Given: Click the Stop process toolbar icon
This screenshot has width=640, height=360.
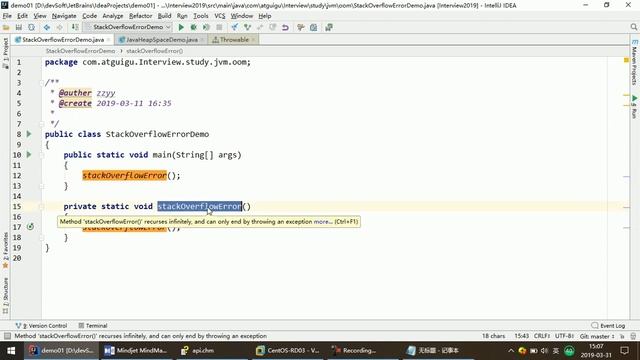Looking at the screenshot, I should tap(219, 27).
